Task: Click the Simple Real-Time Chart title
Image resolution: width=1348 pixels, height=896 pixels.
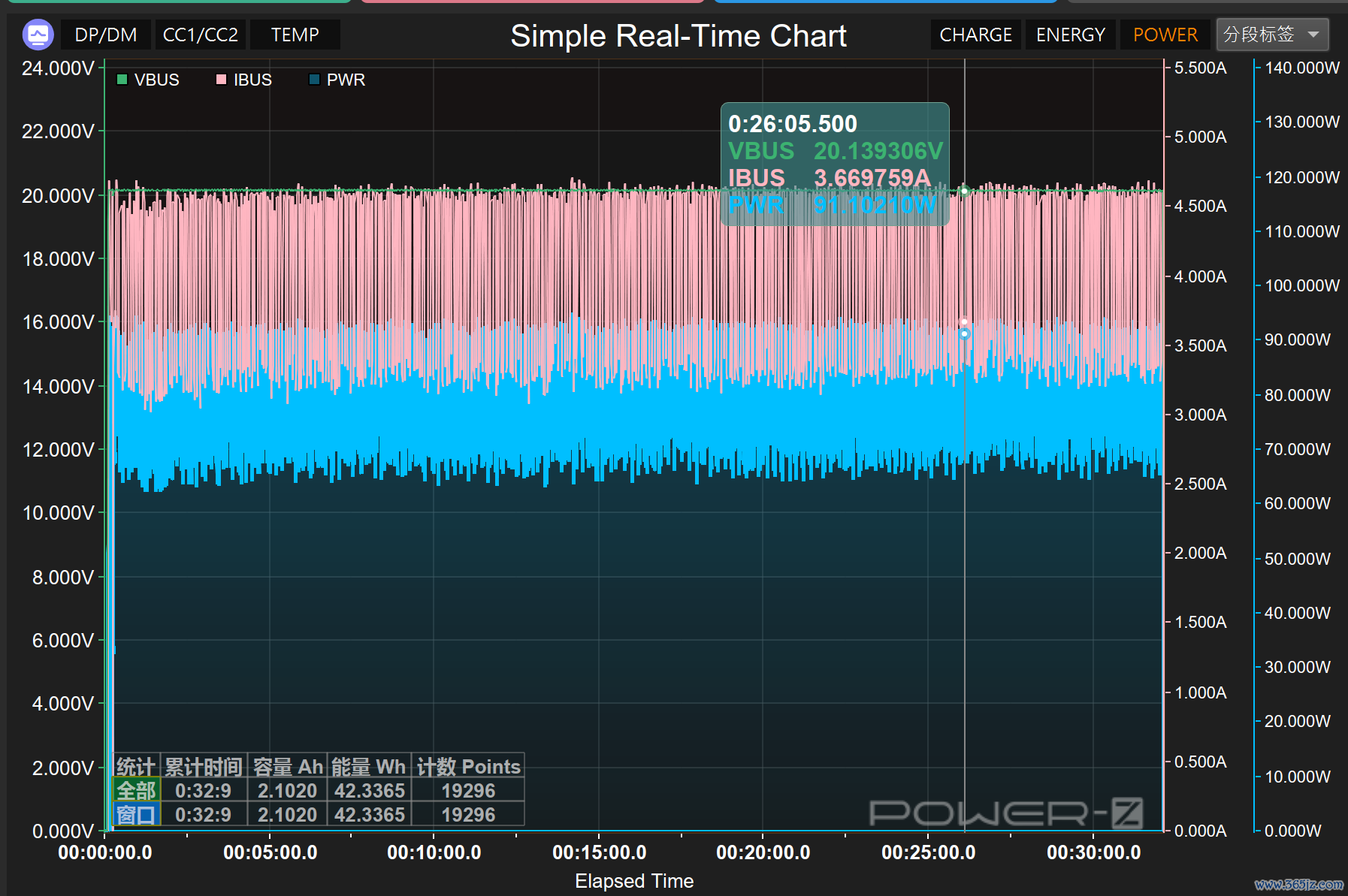Action: pyautogui.click(x=679, y=35)
